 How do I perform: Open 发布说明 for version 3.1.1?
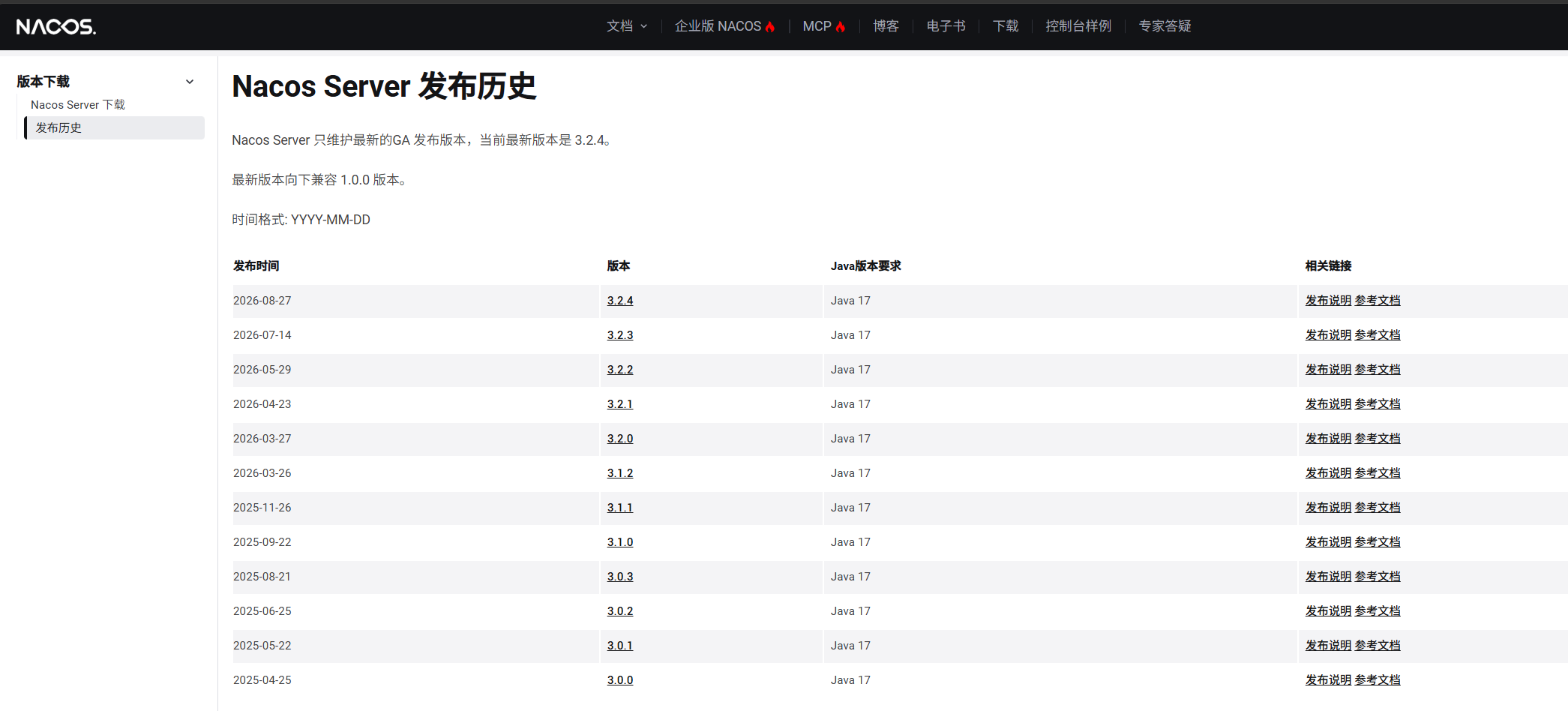(x=1328, y=508)
